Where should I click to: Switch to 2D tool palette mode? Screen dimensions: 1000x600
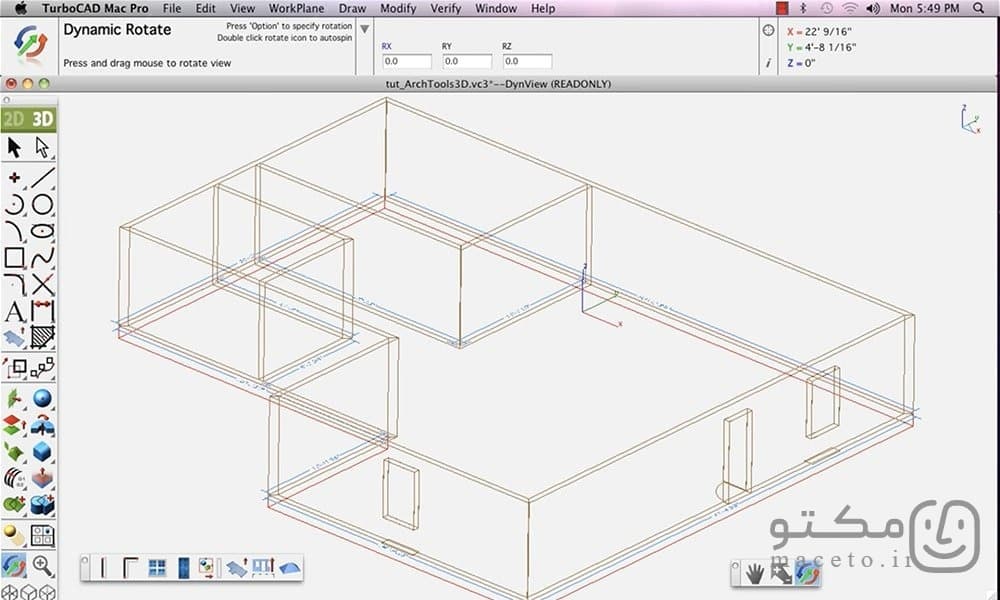click(x=13, y=119)
